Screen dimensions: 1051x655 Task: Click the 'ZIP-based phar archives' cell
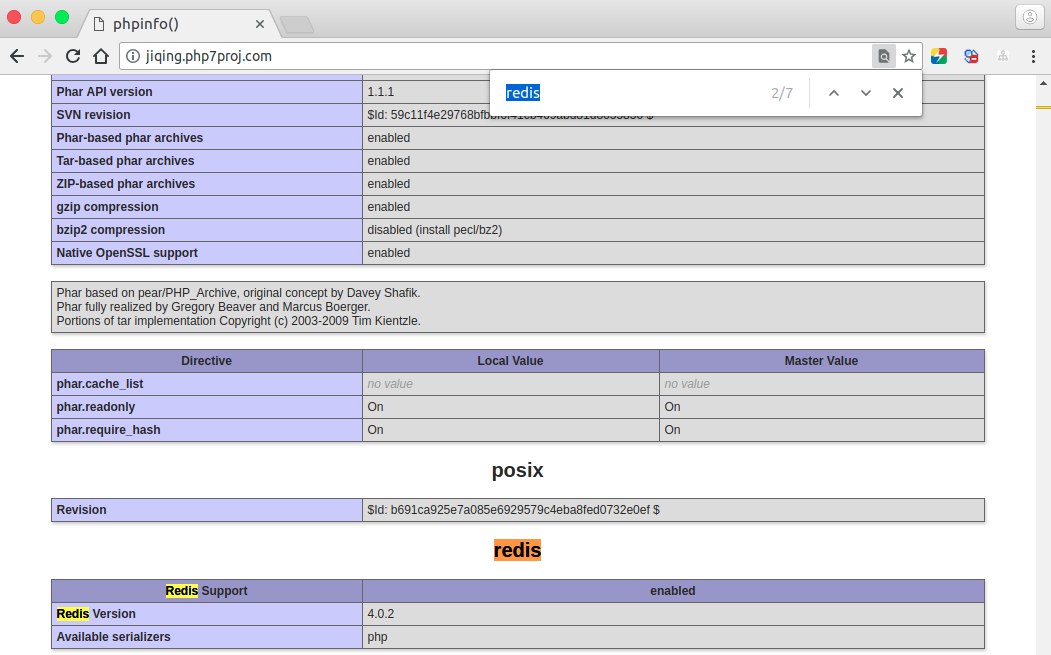click(x=206, y=184)
